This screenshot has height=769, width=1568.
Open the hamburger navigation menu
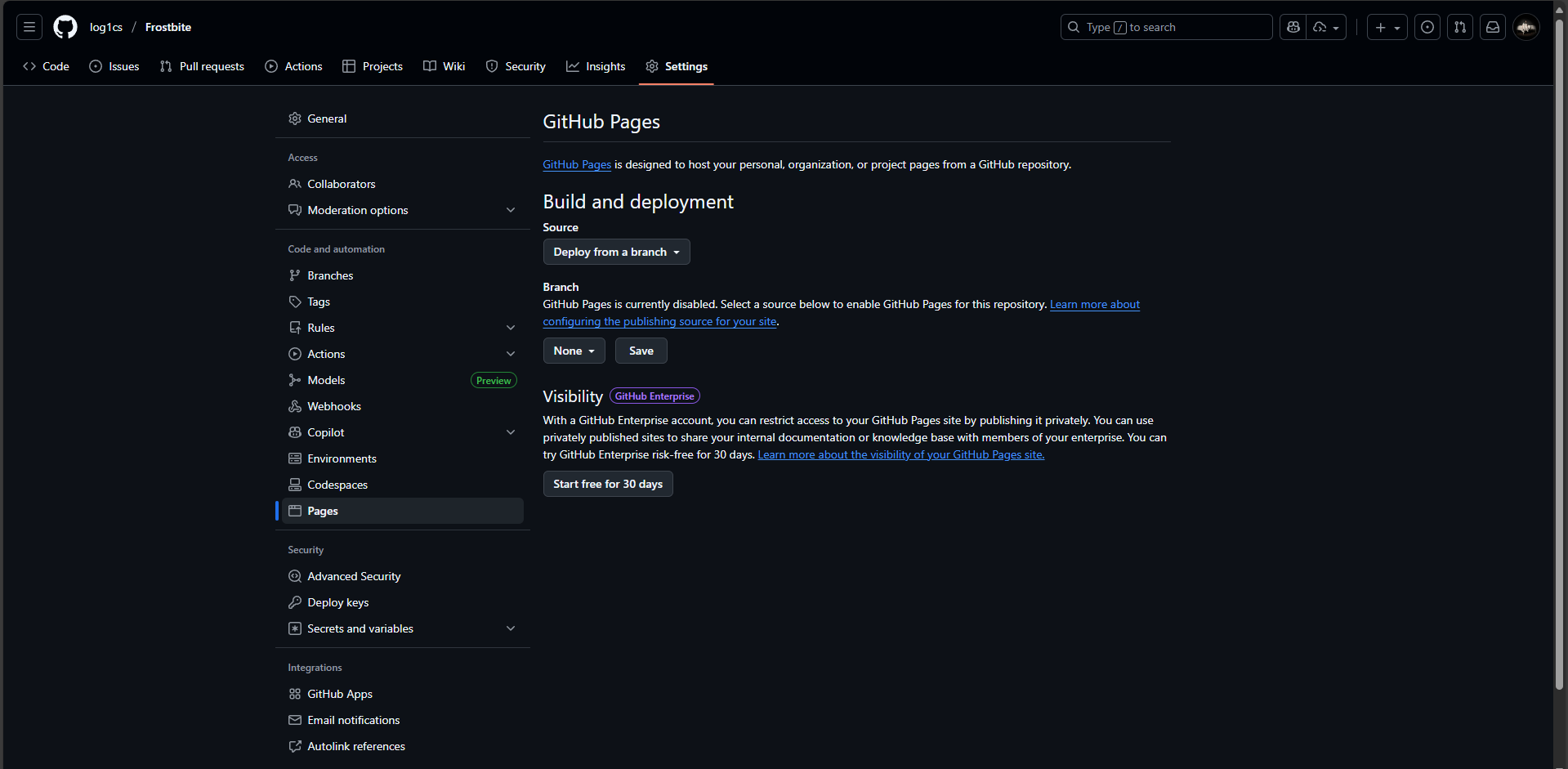pos(29,27)
